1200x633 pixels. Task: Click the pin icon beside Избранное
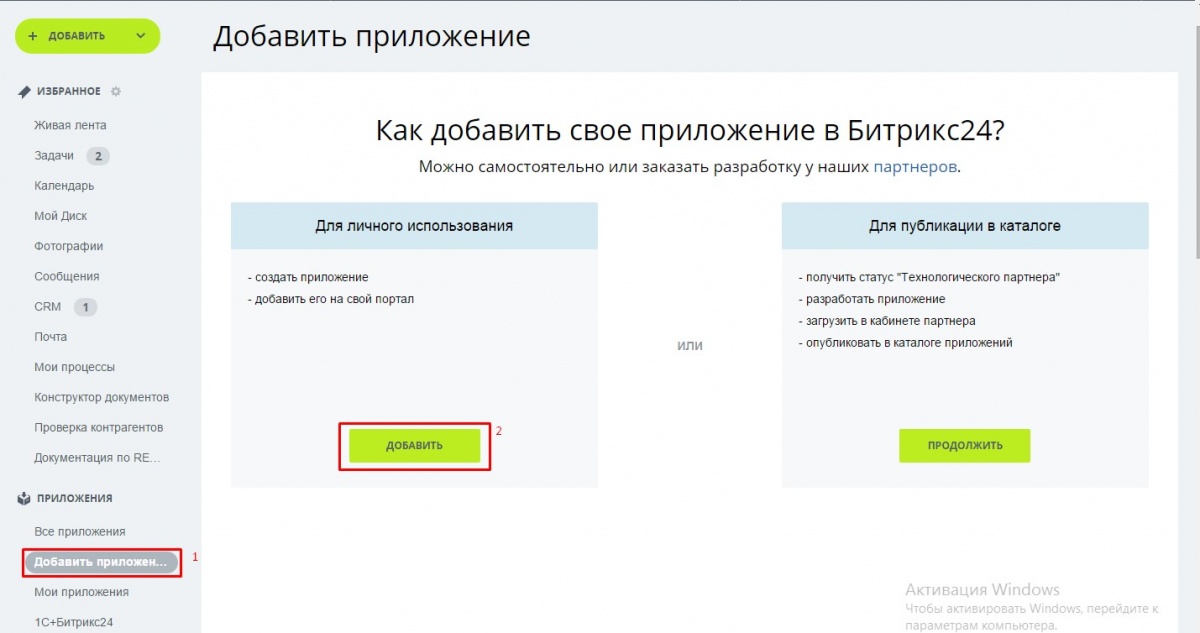[x=25, y=92]
